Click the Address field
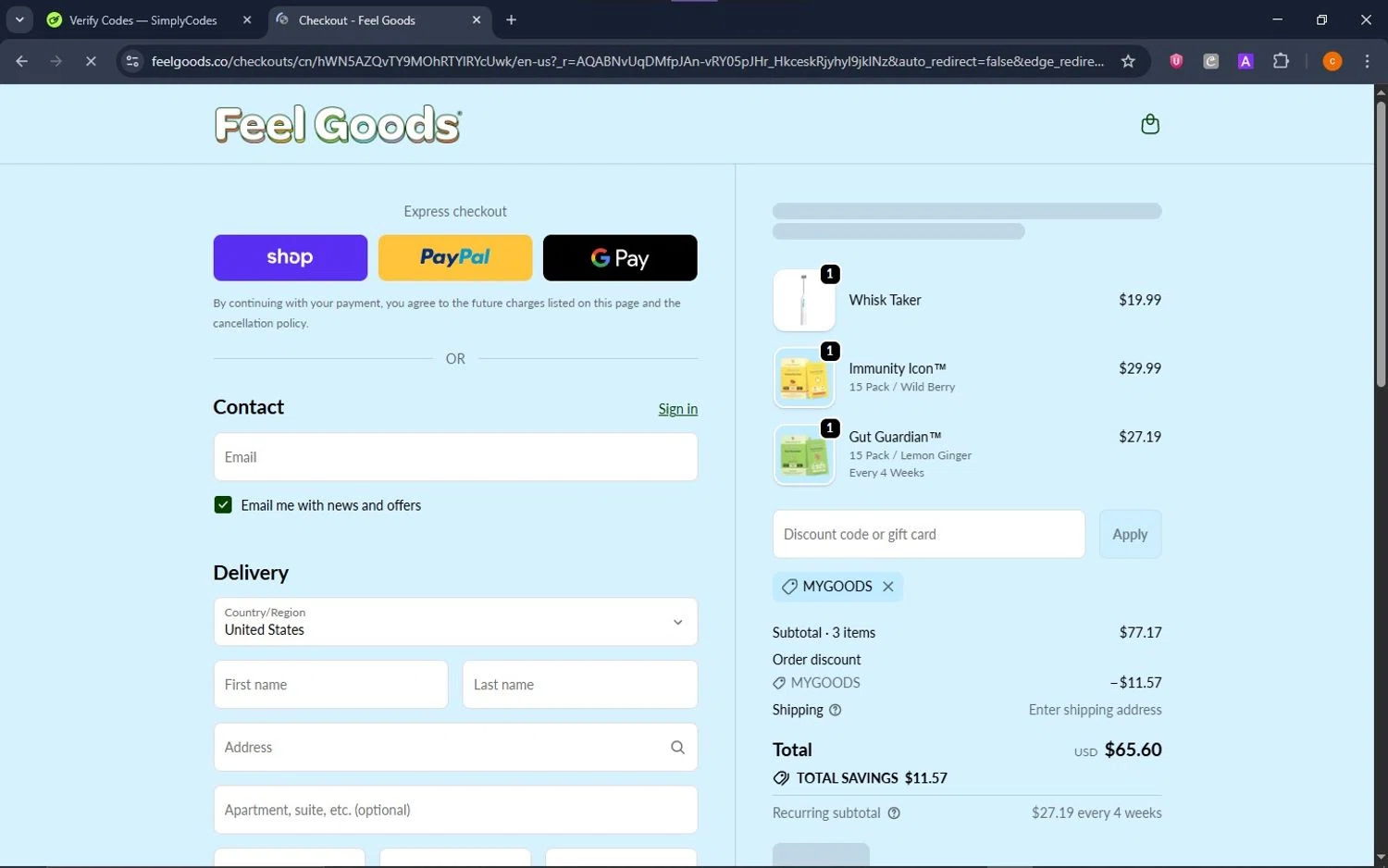This screenshot has height=868, width=1388. click(455, 747)
